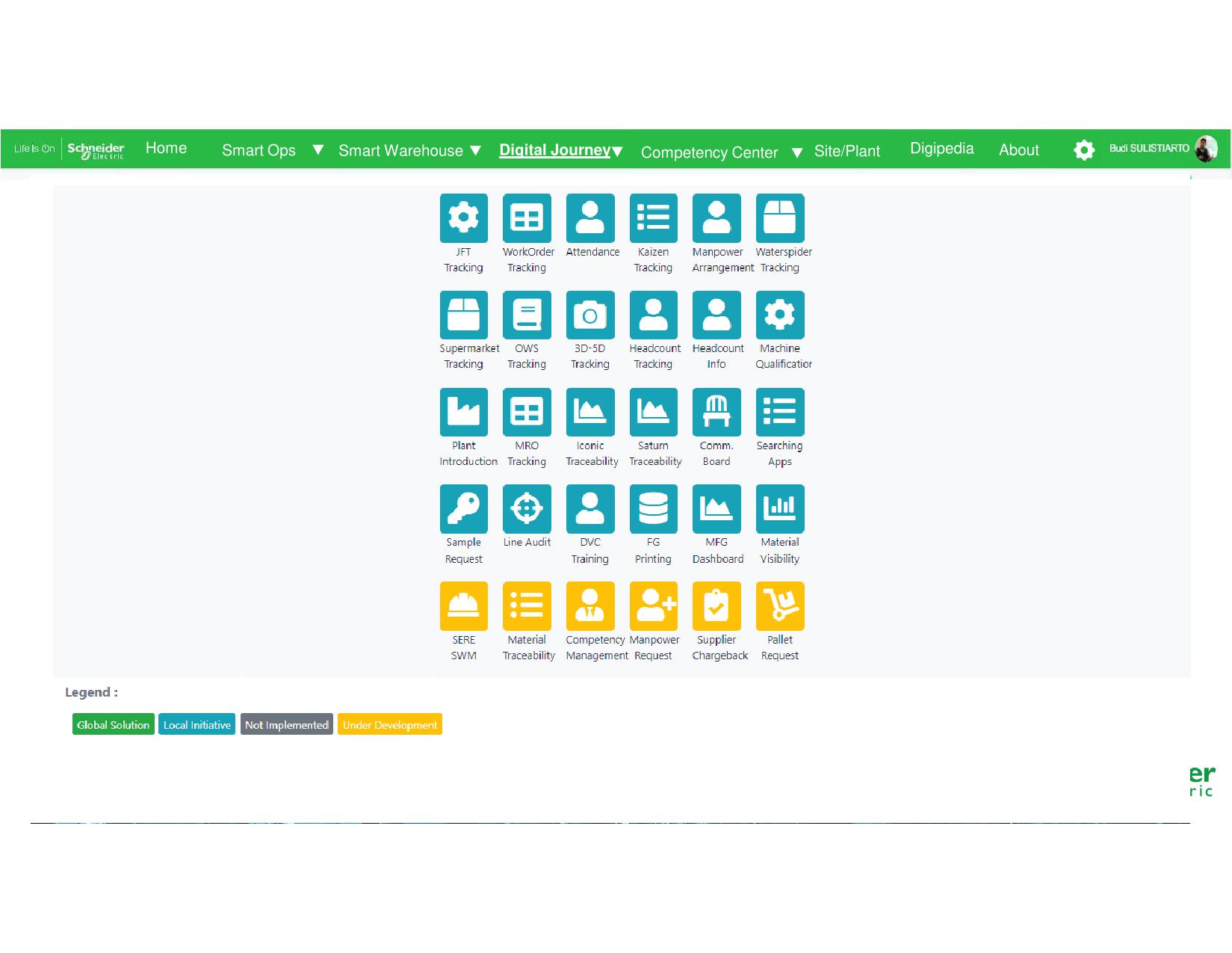Go to the Digipedia menu item
The image size is (1232, 953).
click(x=941, y=148)
